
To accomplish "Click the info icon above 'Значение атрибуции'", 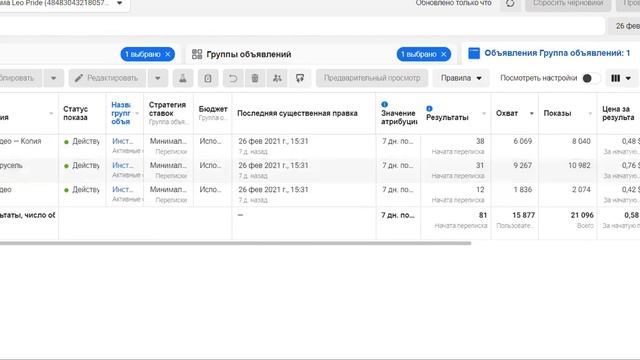I will 384,104.
